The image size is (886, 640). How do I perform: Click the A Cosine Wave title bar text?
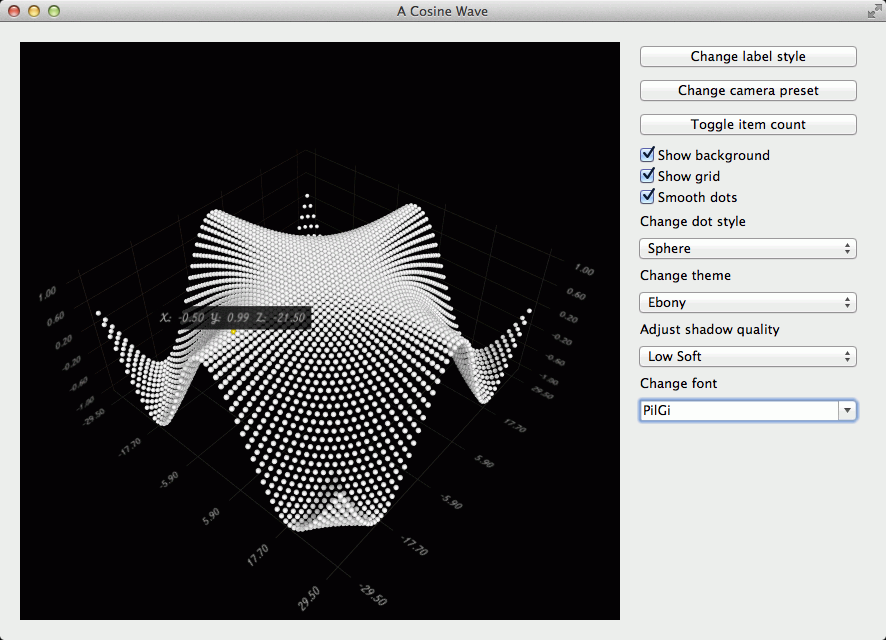click(442, 11)
